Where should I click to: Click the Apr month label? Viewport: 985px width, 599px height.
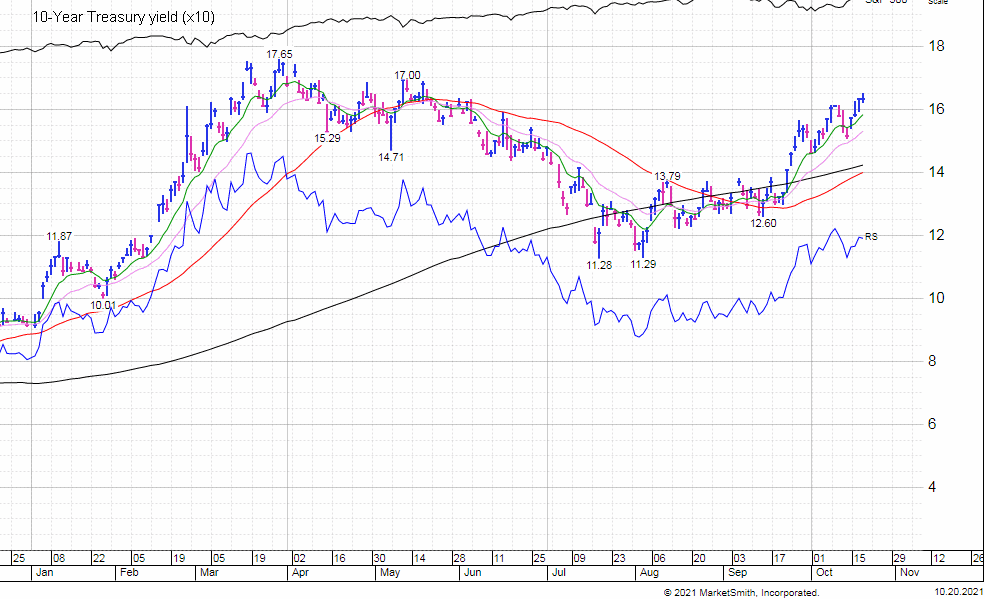click(300, 573)
